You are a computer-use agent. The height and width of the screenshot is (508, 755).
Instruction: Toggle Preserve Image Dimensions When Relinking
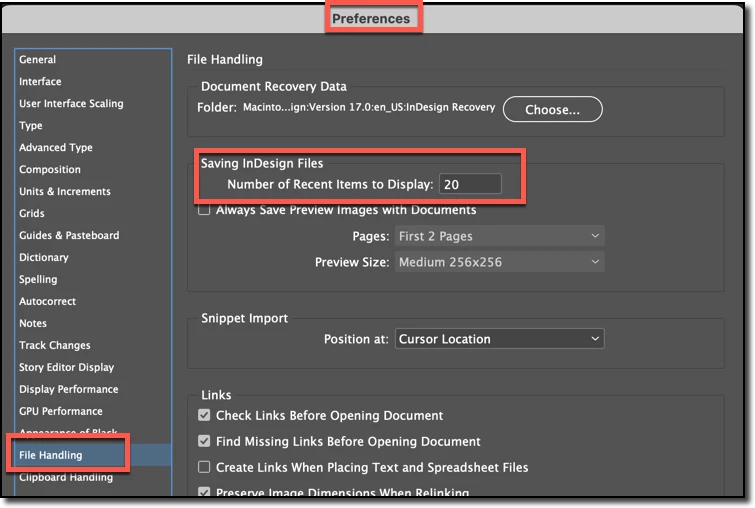tap(204, 492)
